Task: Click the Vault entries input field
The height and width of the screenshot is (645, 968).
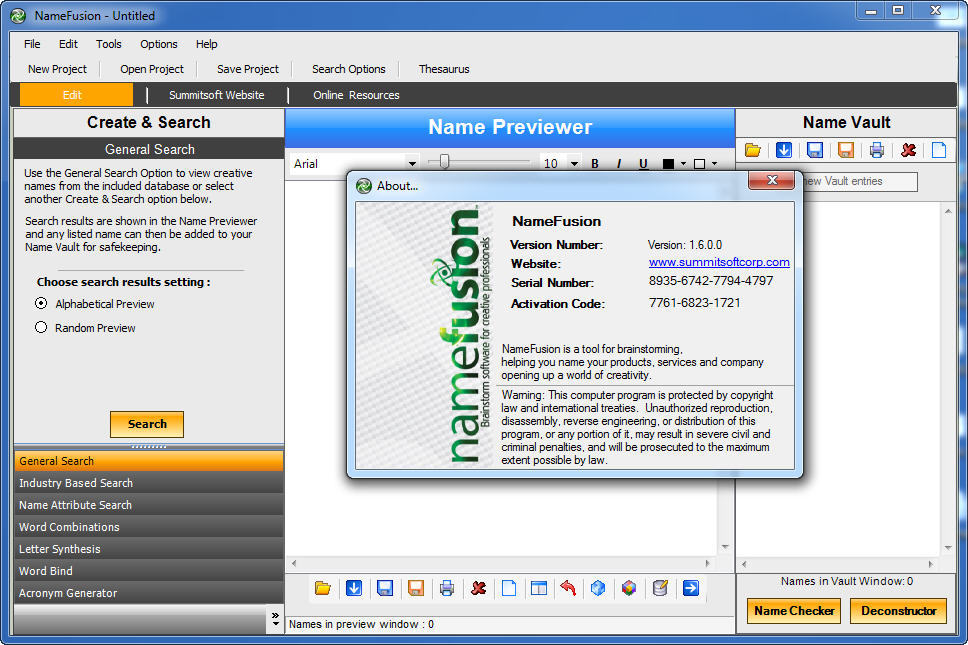Action: click(859, 181)
